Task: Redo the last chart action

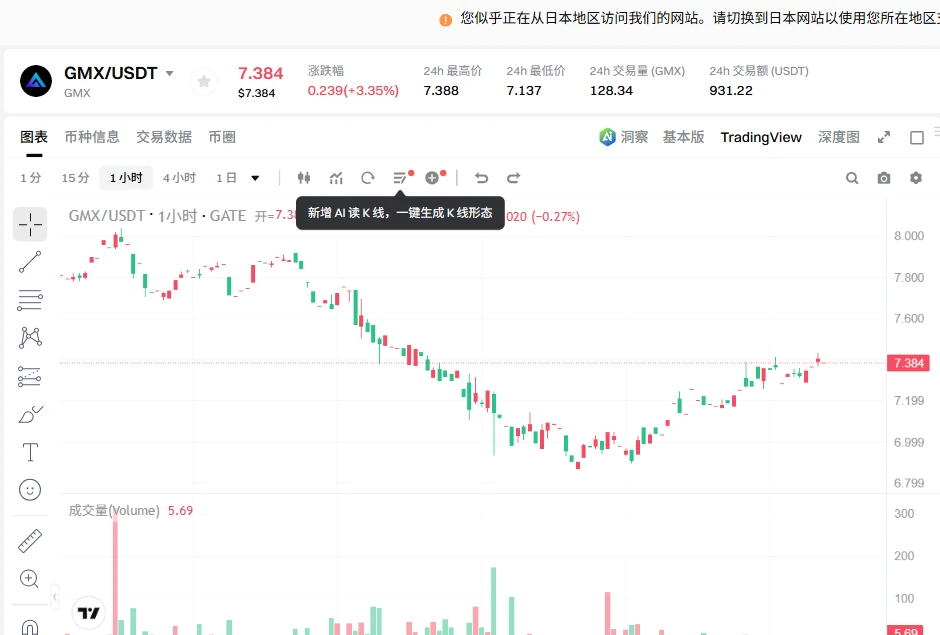Action: (513, 177)
